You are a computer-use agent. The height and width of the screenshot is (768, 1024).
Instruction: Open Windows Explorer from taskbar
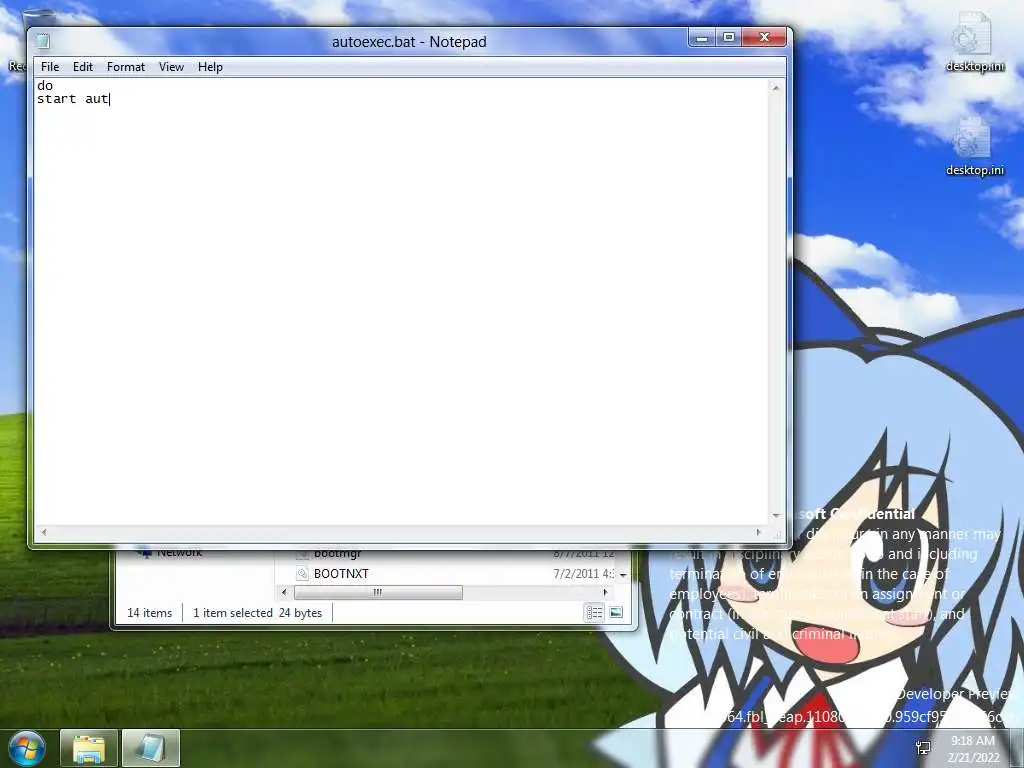click(89, 748)
